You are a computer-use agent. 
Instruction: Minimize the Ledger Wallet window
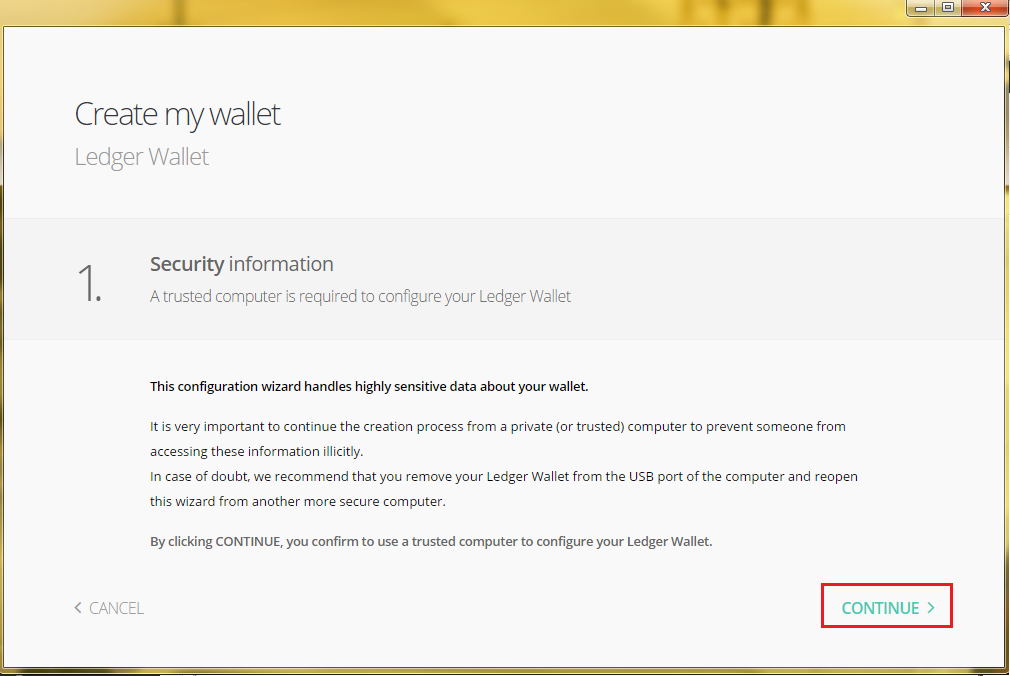(x=921, y=8)
